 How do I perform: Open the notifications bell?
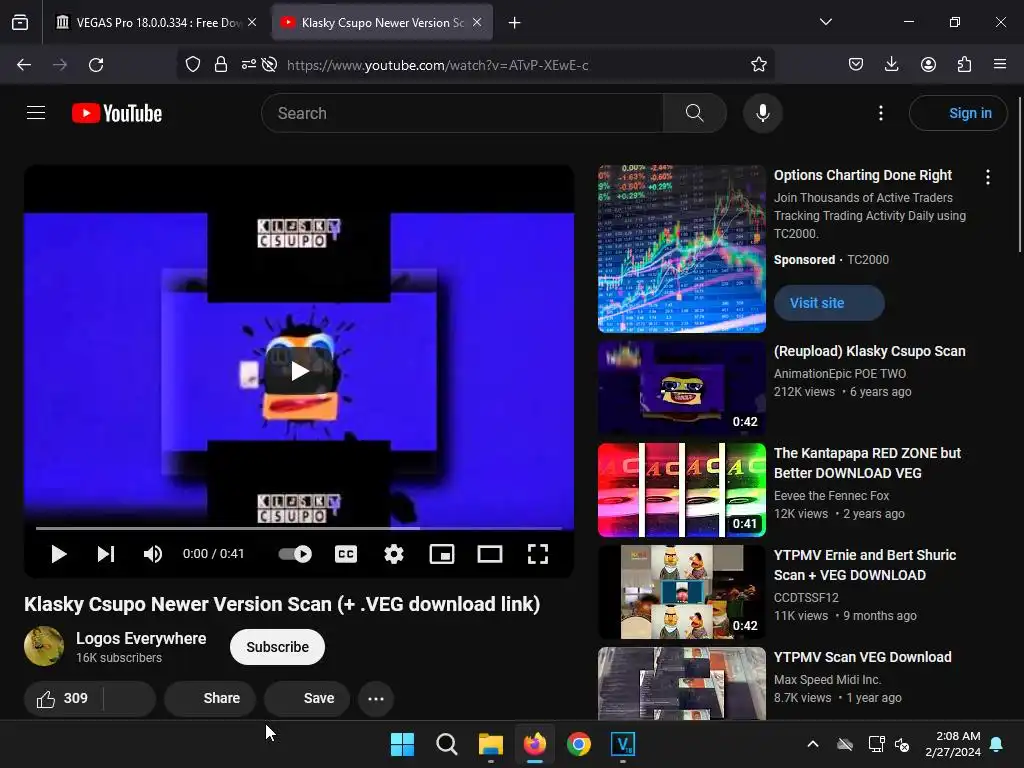[x=997, y=744]
